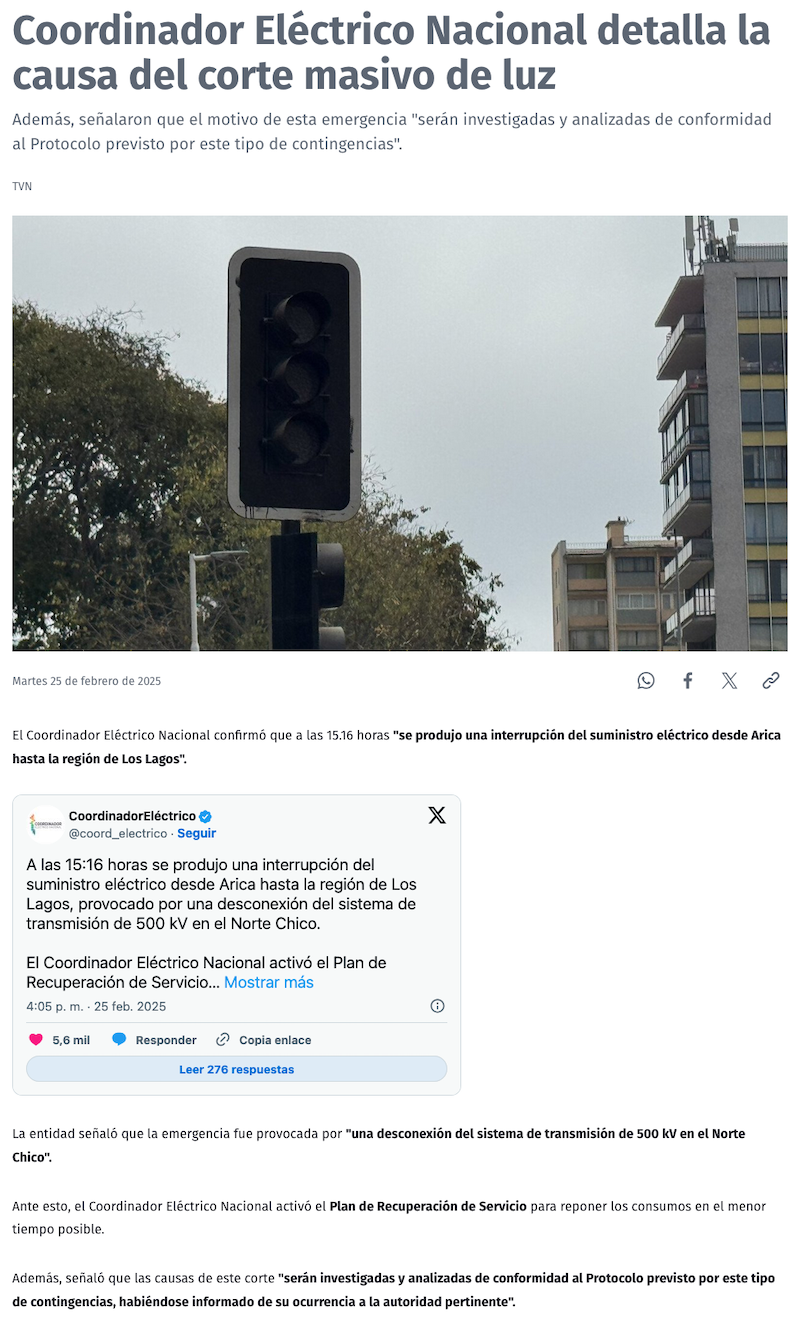Viewport: 800px width, 1321px height.
Task: Click the heart like icon on tweet
Action: 36,1040
